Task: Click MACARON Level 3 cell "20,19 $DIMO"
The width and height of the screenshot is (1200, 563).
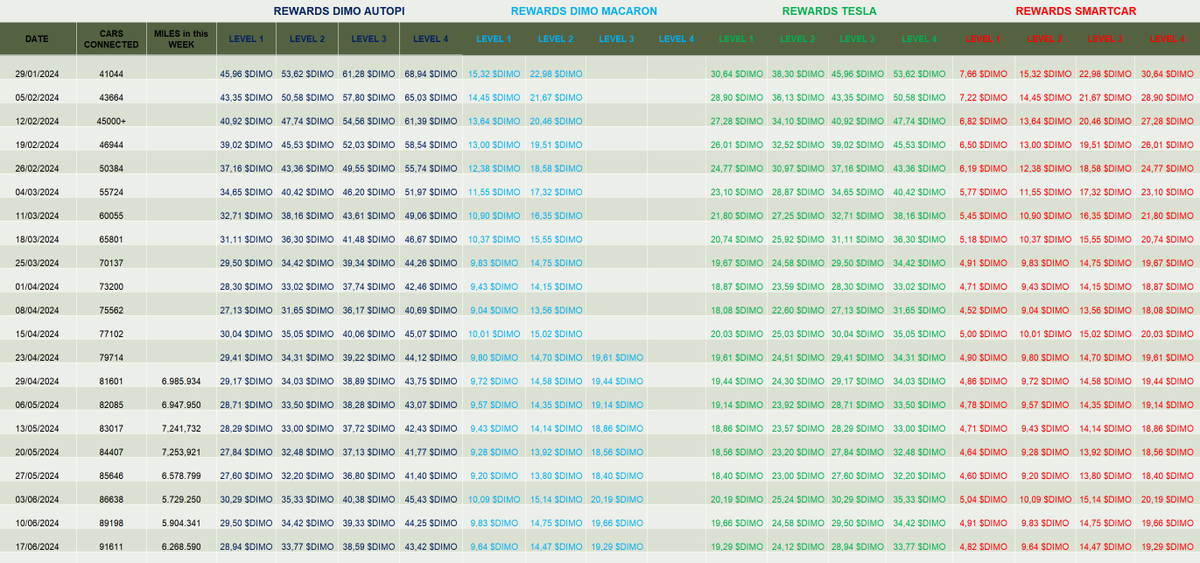Action: pos(616,499)
